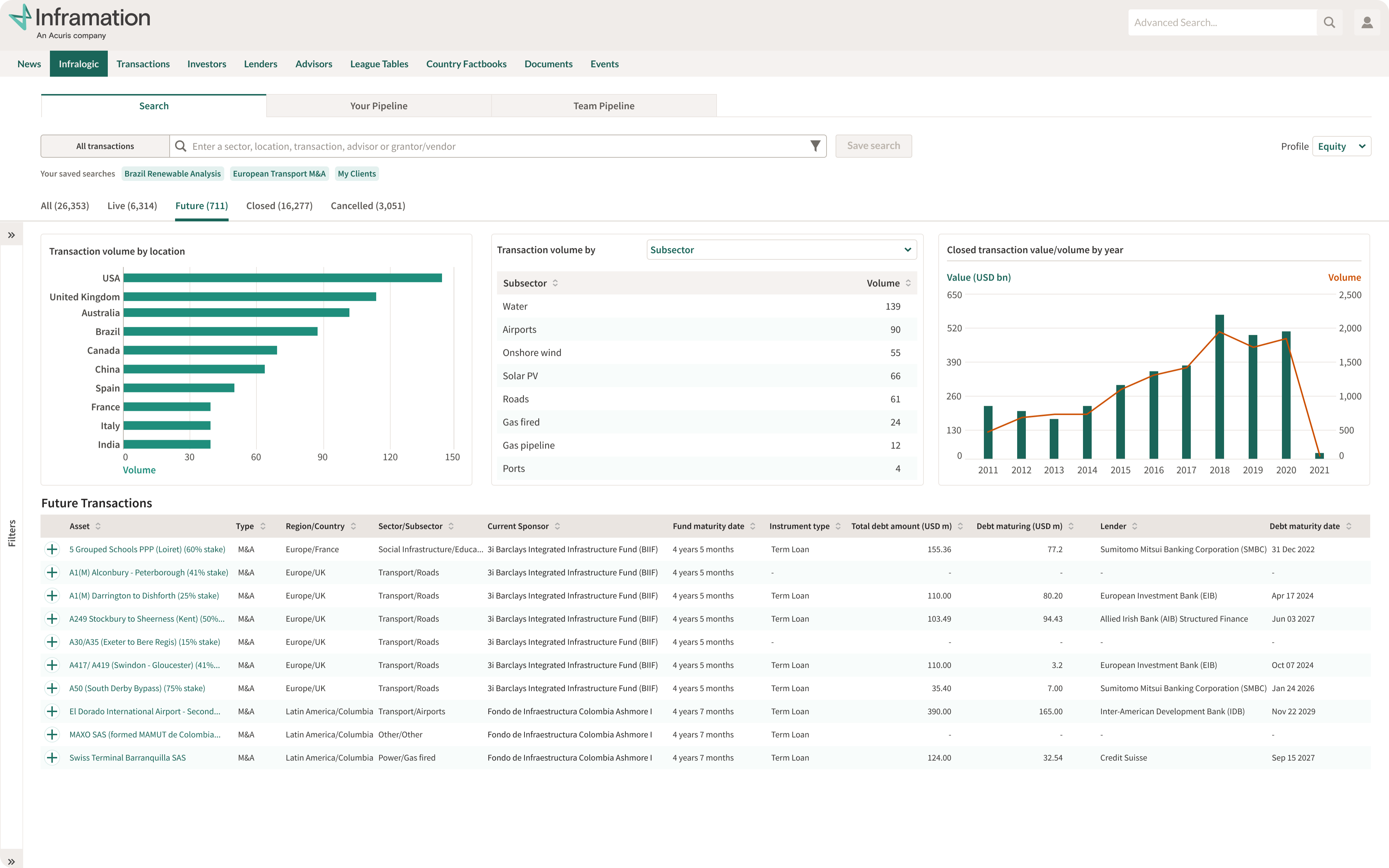The image size is (1389, 868).
Task: Open the League Tables menu item
Action: click(x=379, y=64)
